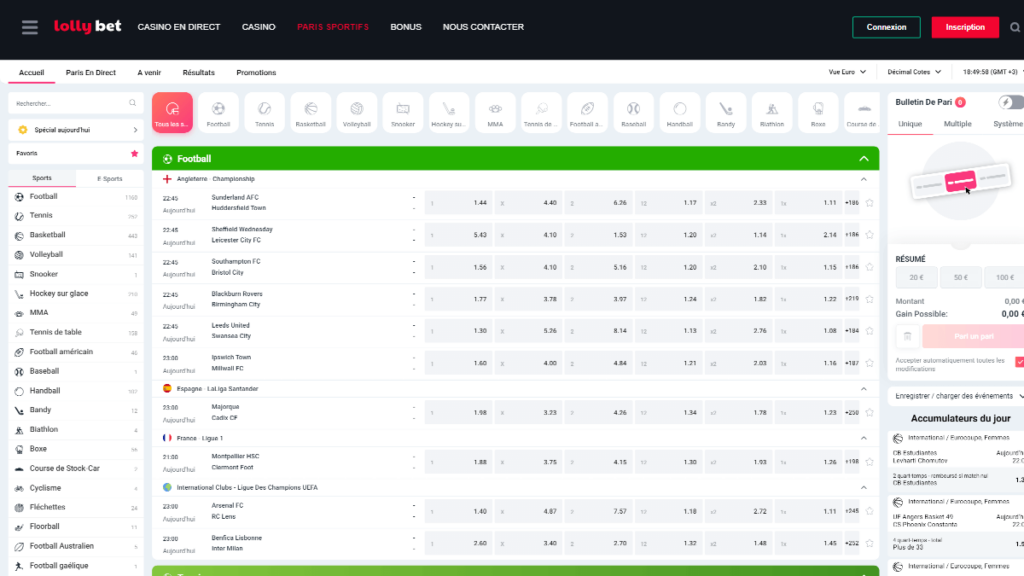Select the Football sport icon tile
This screenshot has width=1024, height=576.
218,112
